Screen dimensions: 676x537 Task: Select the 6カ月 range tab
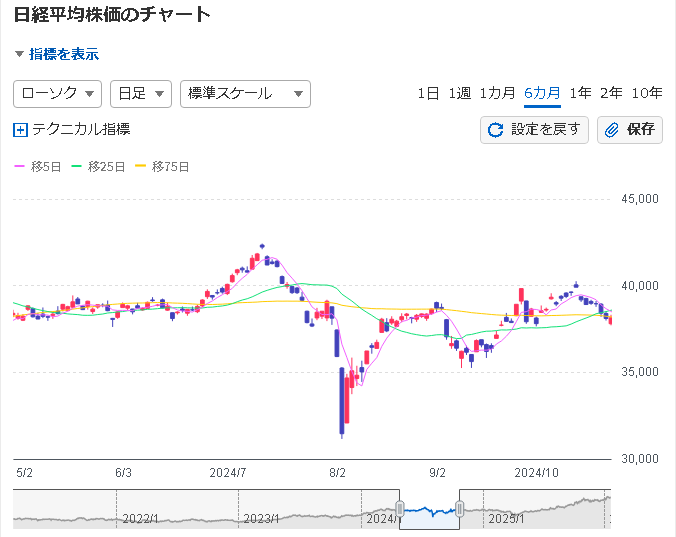coord(542,93)
